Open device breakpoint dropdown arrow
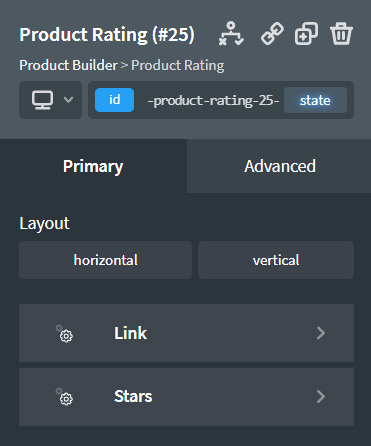 click(68, 100)
